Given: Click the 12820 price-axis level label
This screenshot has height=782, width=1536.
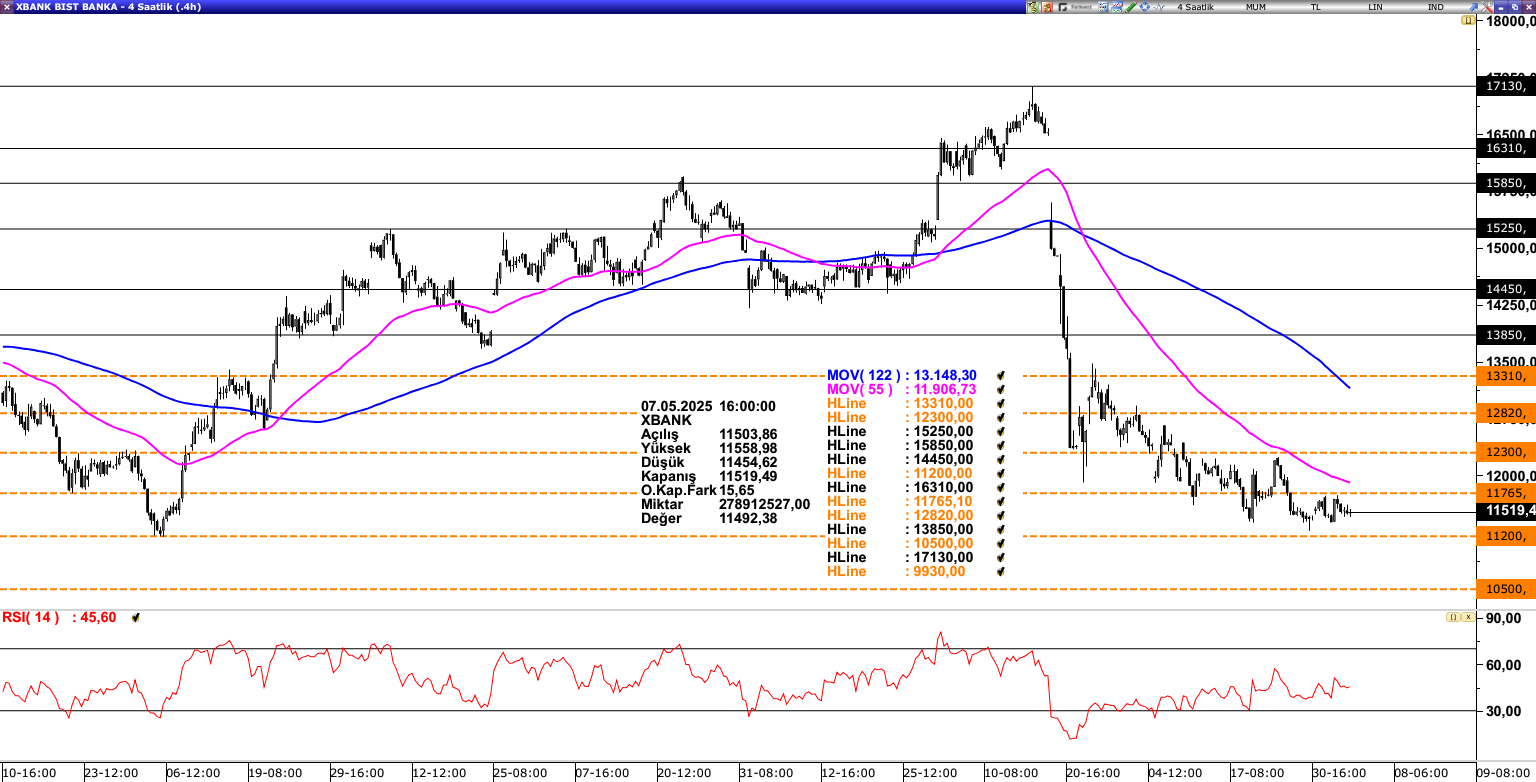Looking at the screenshot, I should pos(1505,413).
